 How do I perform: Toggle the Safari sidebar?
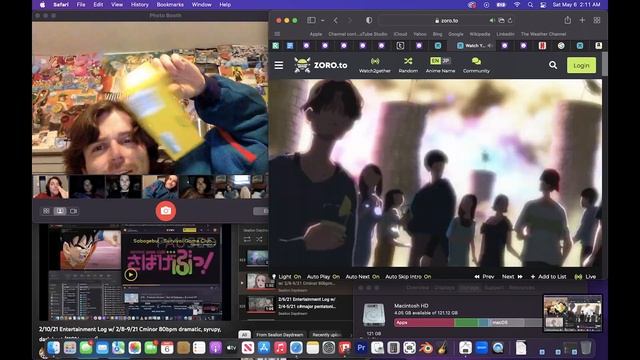tap(311, 20)
